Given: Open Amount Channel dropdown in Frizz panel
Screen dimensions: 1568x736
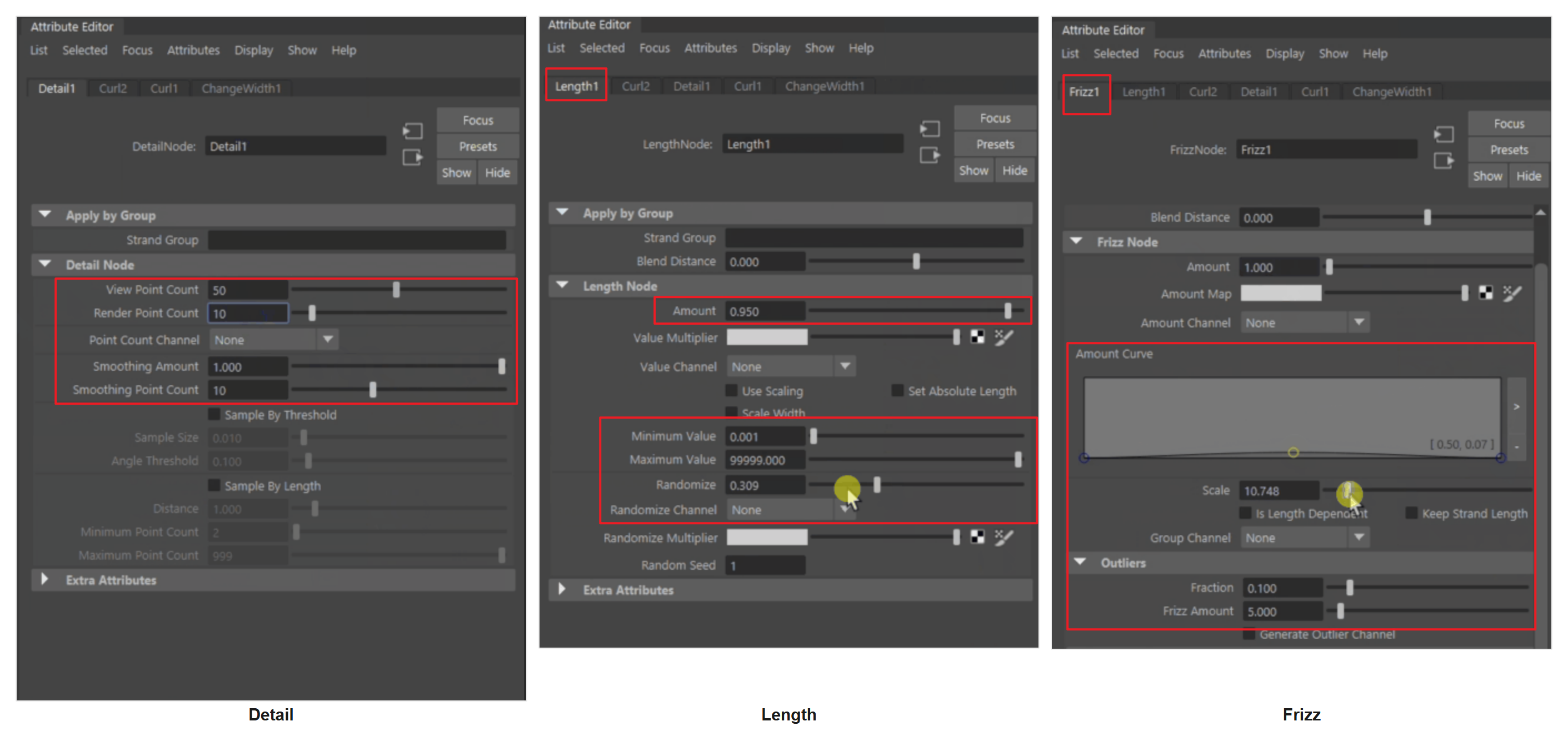Looking at the screenshot, I should pyautogui.click(x=1305, y=322).
